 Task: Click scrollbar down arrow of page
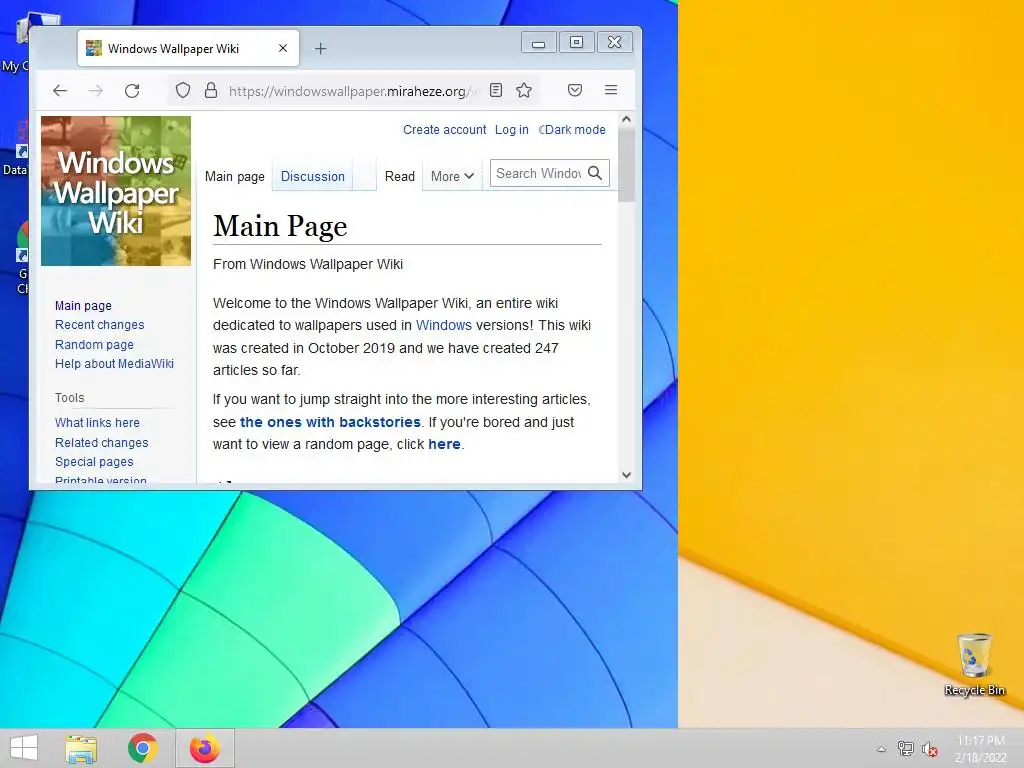point(626,475)
